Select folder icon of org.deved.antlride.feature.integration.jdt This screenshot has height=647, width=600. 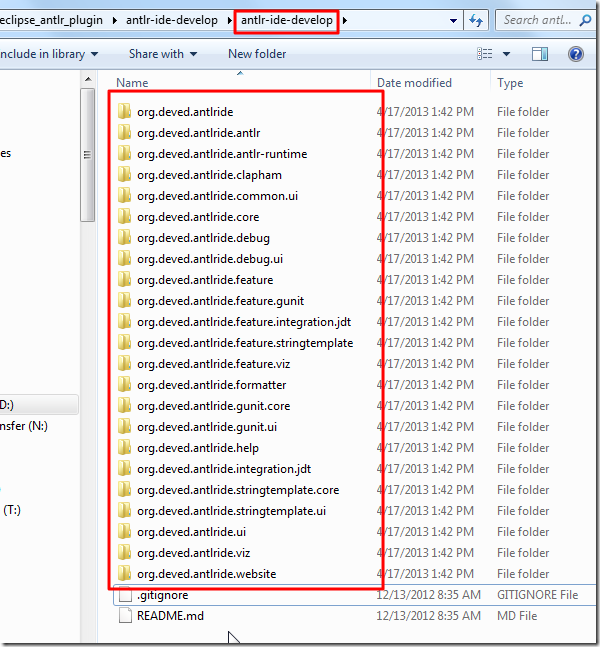tap(124, 321)
